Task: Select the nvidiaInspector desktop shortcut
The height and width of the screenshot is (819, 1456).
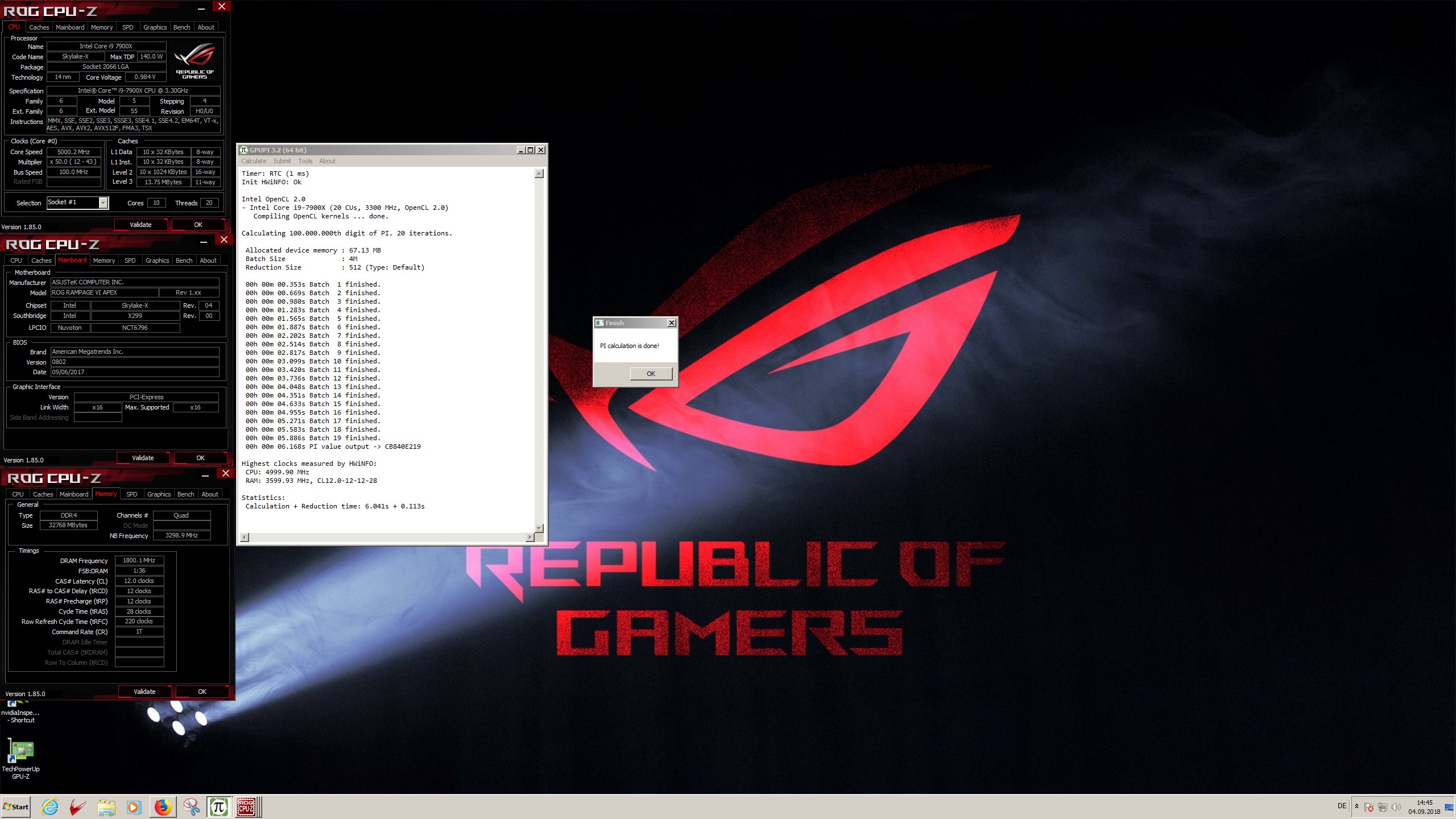Action: point(20,713)
